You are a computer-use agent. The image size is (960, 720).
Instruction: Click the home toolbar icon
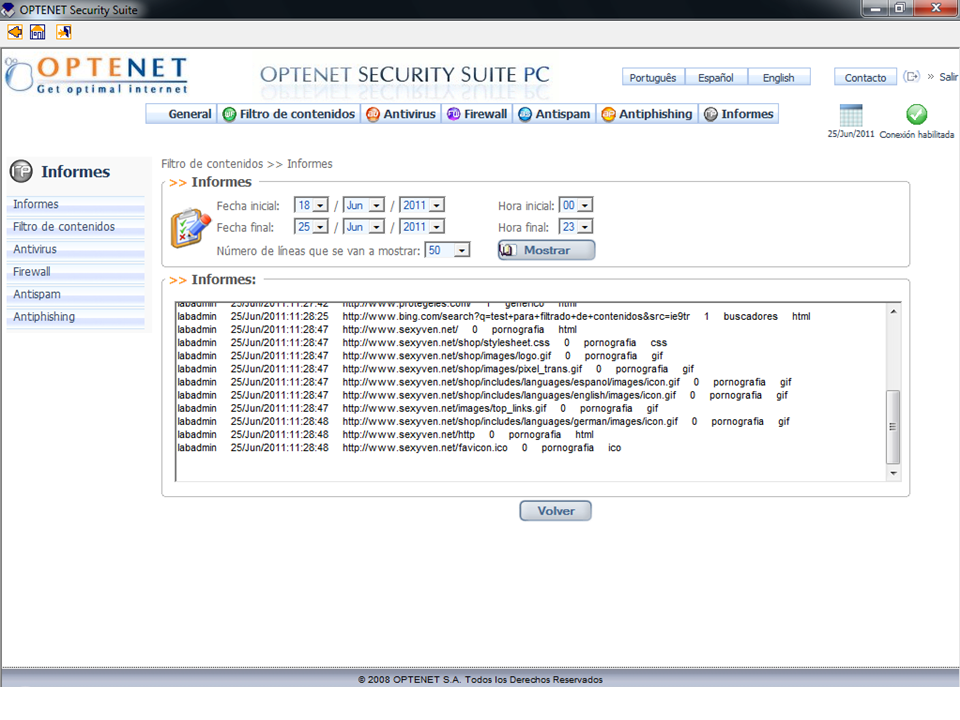[38, 32]
